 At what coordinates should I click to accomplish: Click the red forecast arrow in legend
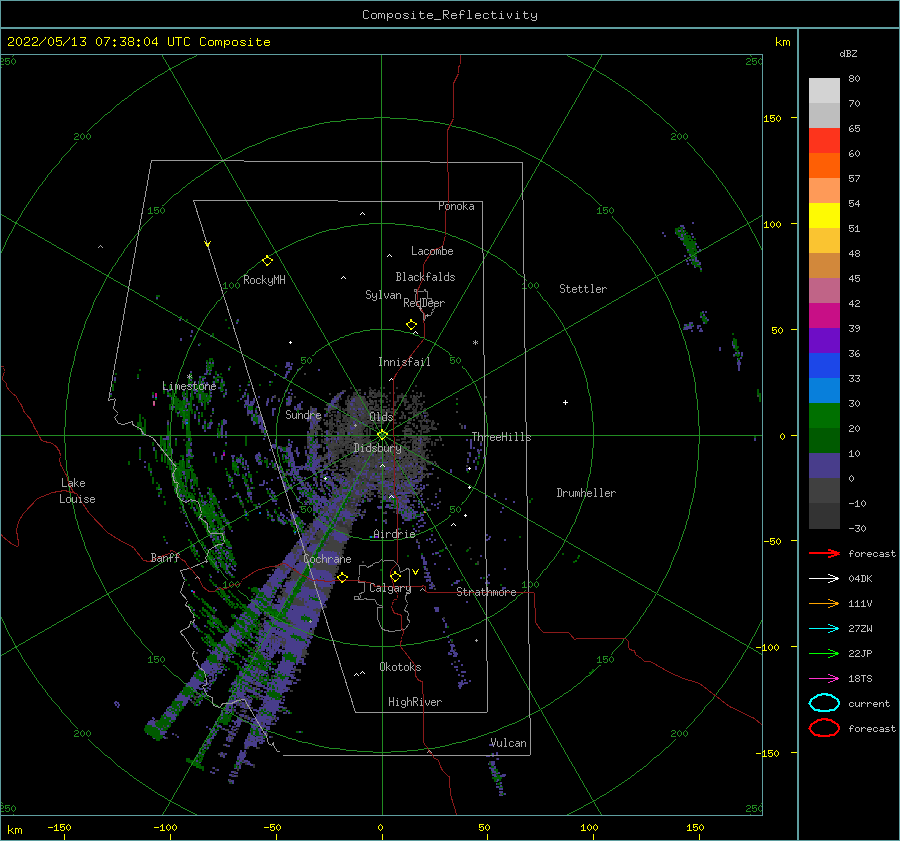tap(824, 553)
